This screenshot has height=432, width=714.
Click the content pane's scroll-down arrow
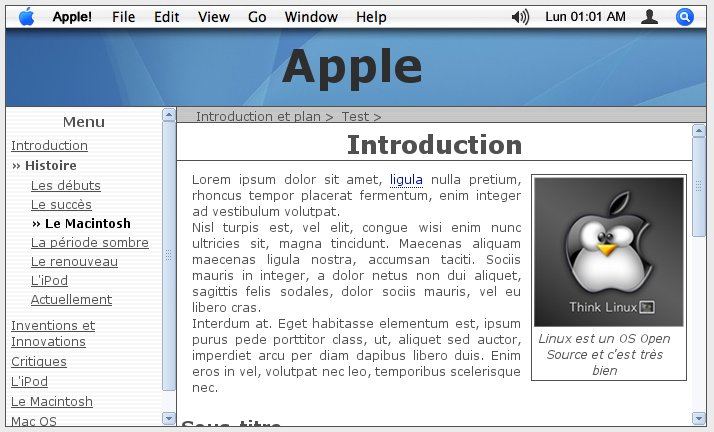699,418
